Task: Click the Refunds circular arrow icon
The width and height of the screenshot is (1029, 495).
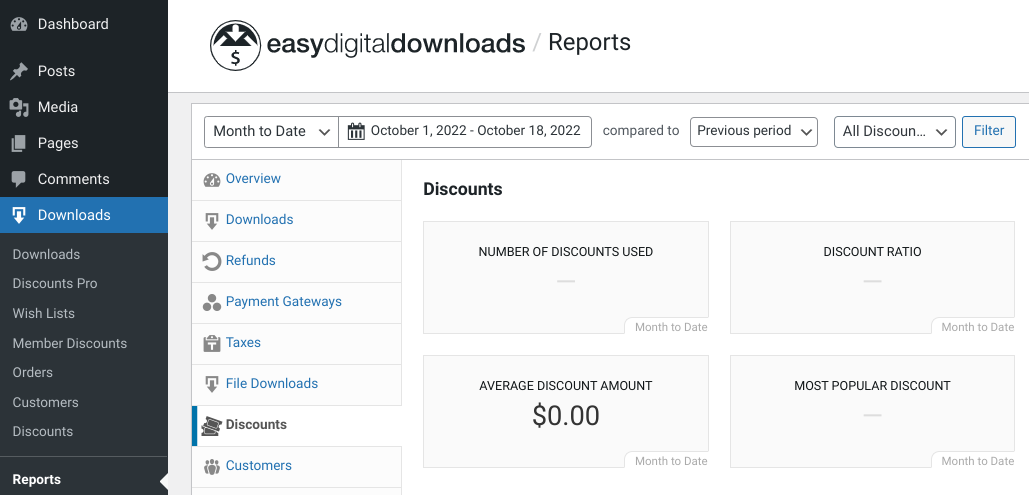Action: pyautogui.click(x=211, y=261)
